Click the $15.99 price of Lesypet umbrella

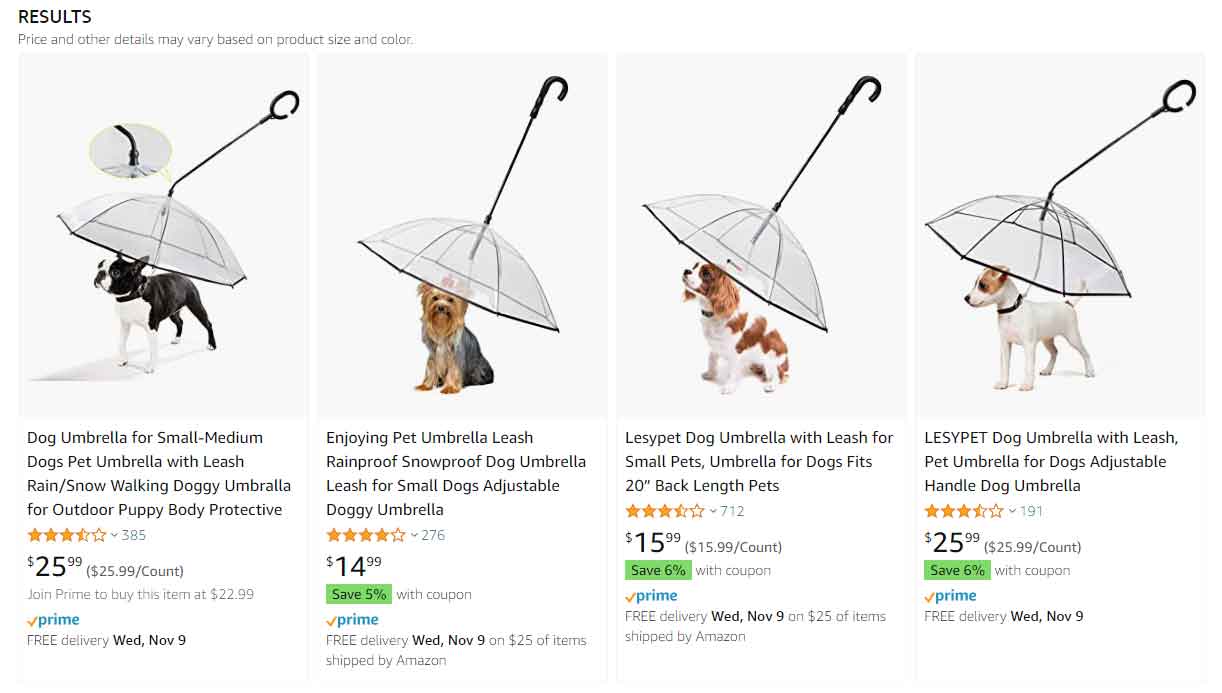[x=653, y=543]
